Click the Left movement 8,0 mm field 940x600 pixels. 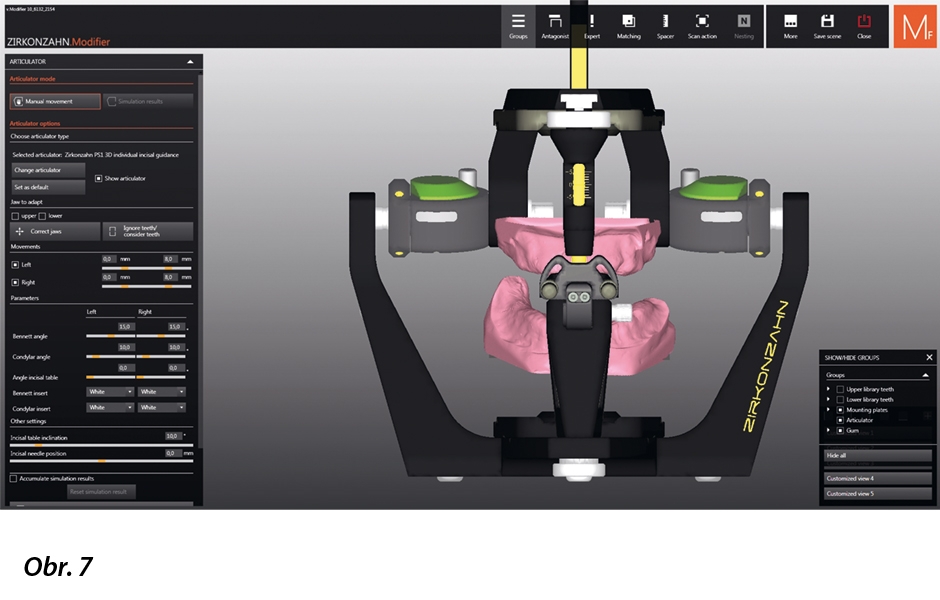point(170,259)
